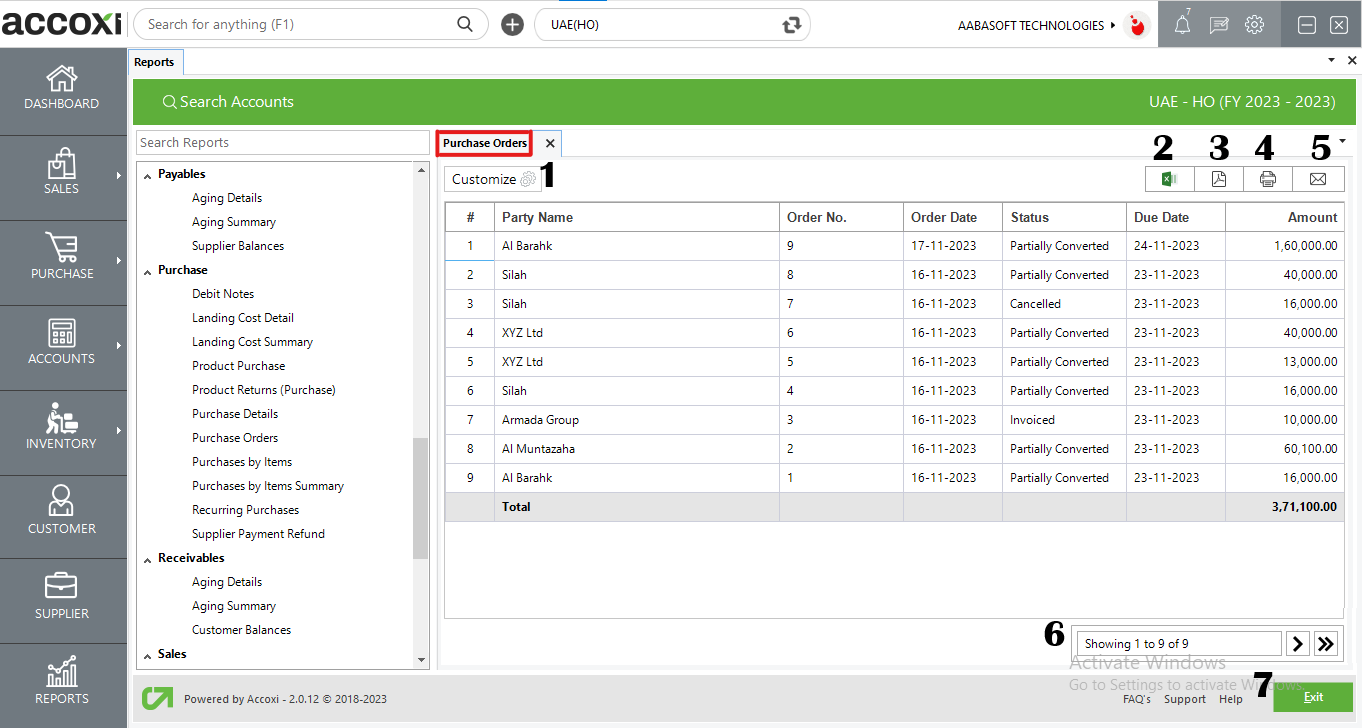Viewport: 1362px width, 728px height.
Task: Open settings gear in top bar
Action: click(x=1255, y=26)
